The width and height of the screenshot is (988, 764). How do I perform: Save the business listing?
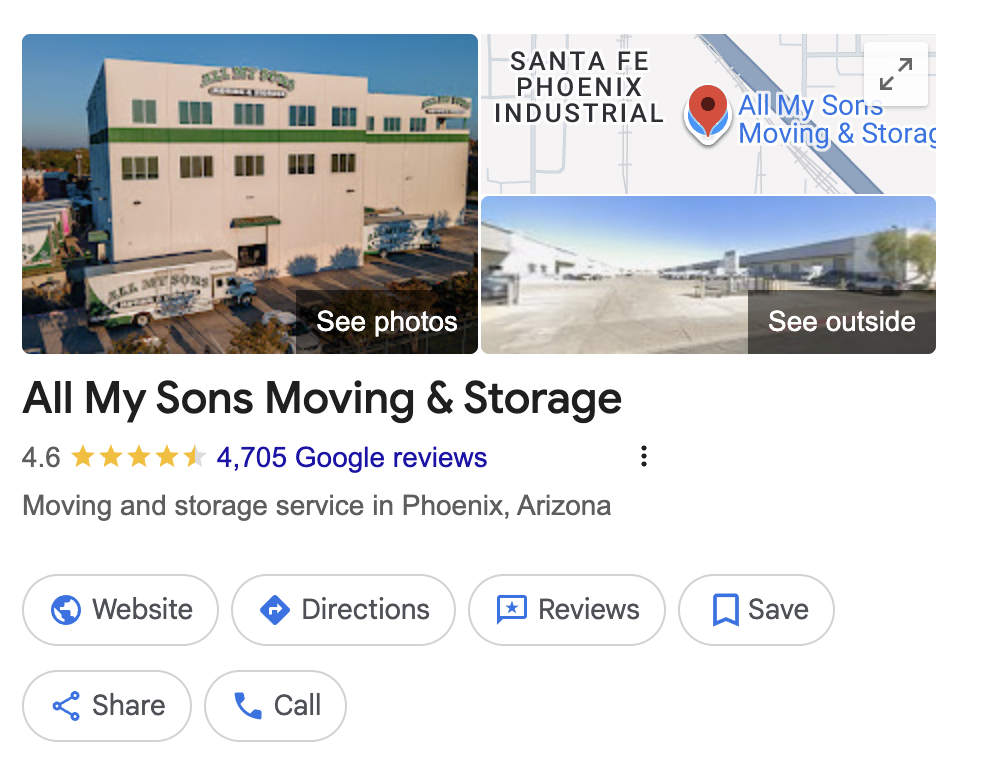point(756,609)
